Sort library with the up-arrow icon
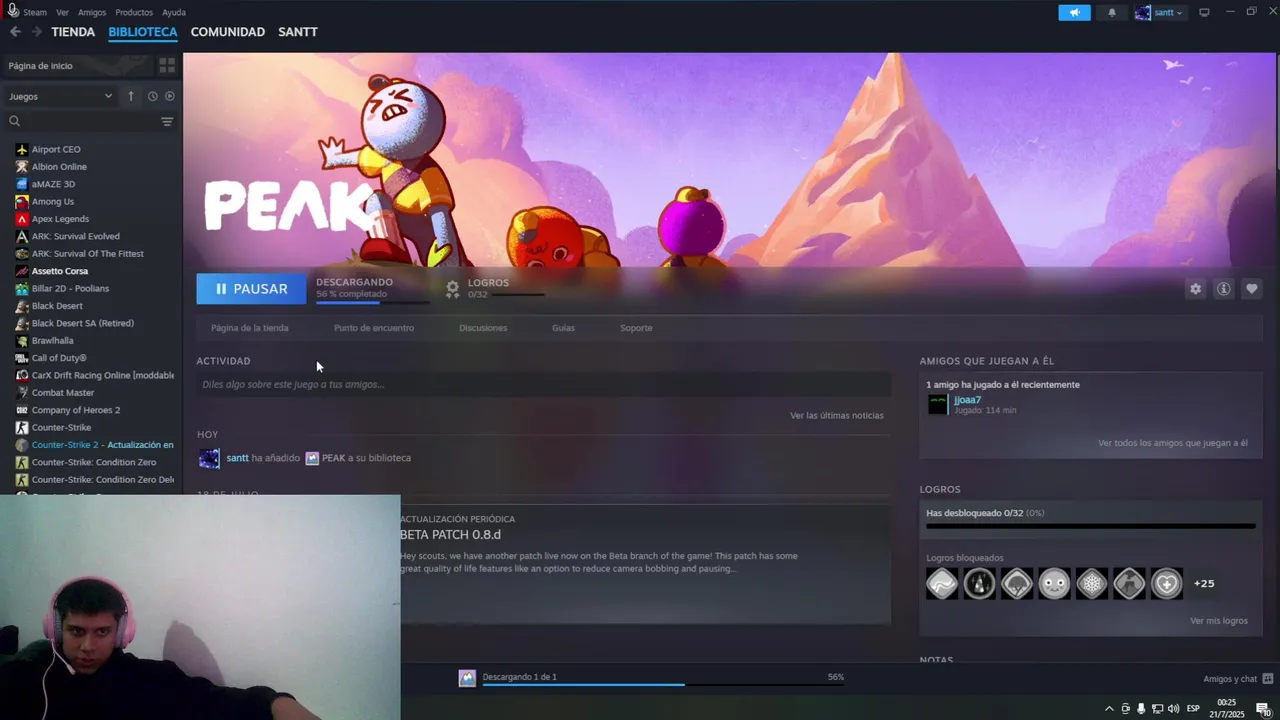Image resolution: width=1280 pixels, height=720 pixels. [130, 96]
